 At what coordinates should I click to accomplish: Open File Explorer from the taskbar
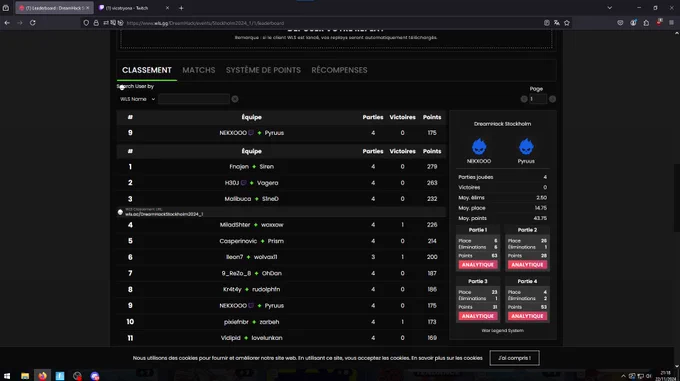(25, 376)
